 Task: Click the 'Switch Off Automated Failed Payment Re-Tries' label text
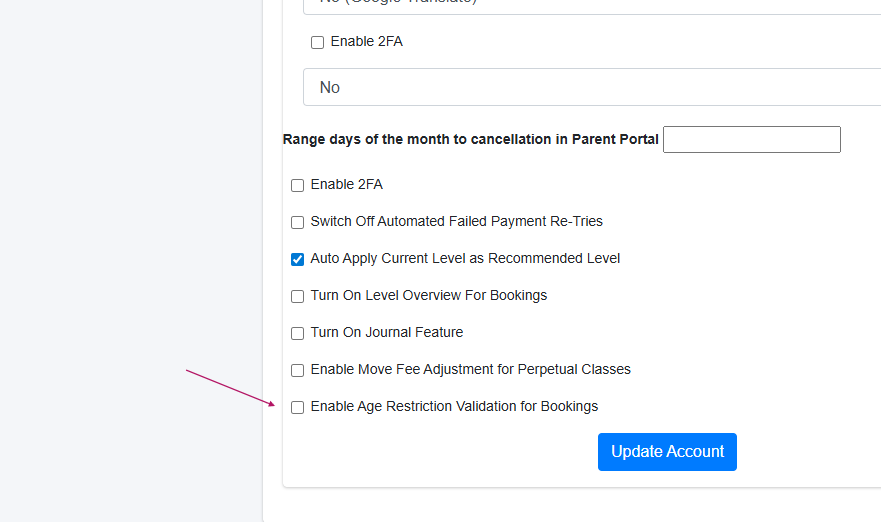coord(456,221)
